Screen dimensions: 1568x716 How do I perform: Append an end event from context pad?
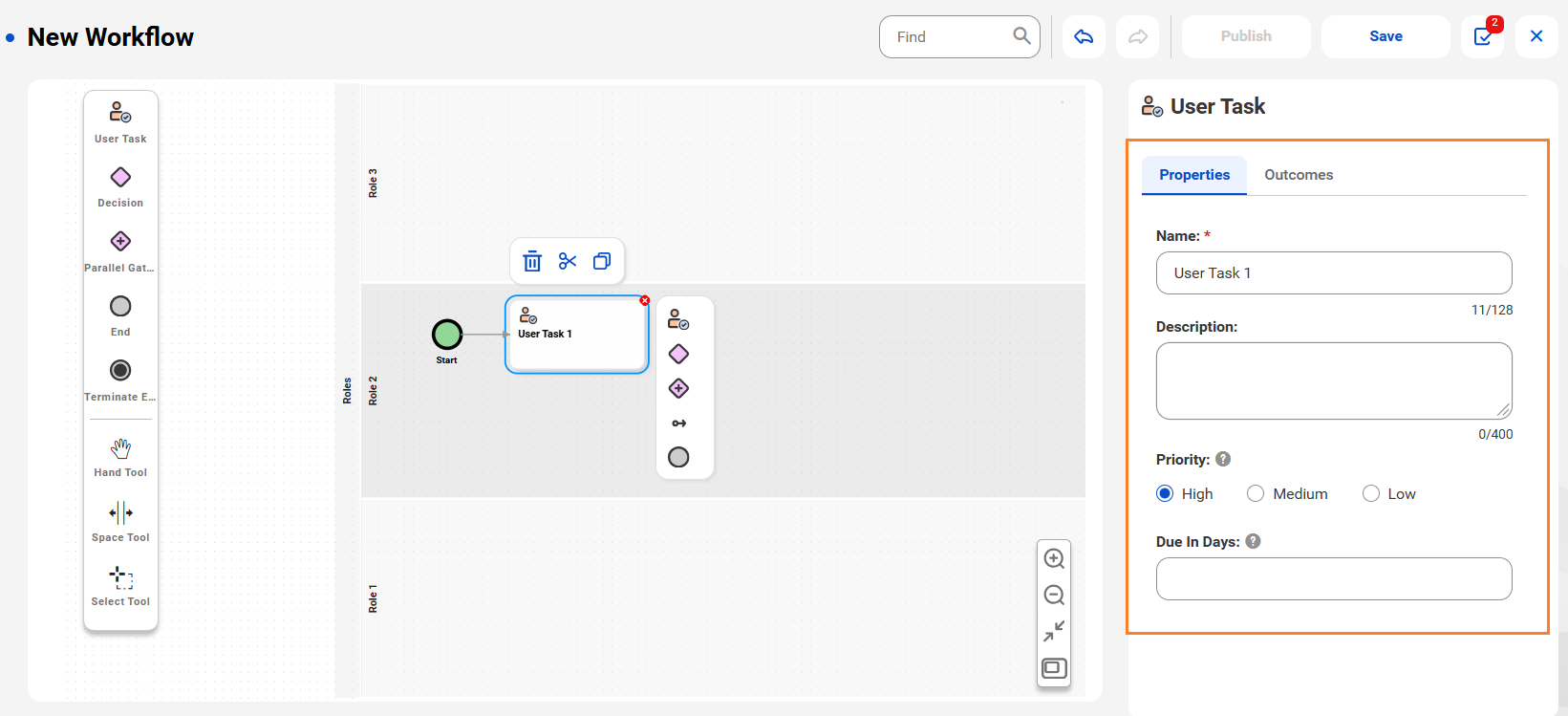point(678,457)
